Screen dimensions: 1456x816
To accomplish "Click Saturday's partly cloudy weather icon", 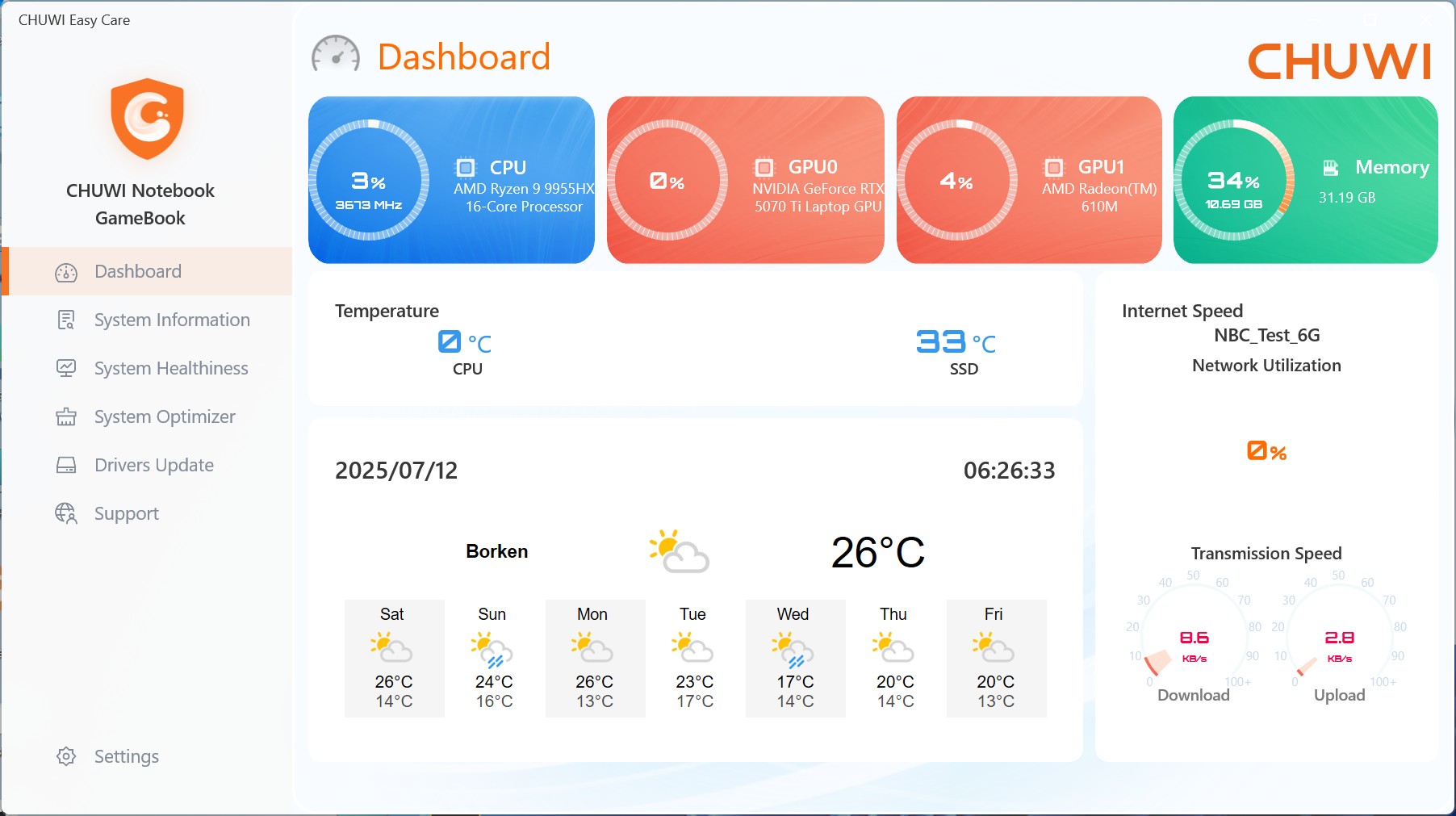I will (x=391, y=648).
